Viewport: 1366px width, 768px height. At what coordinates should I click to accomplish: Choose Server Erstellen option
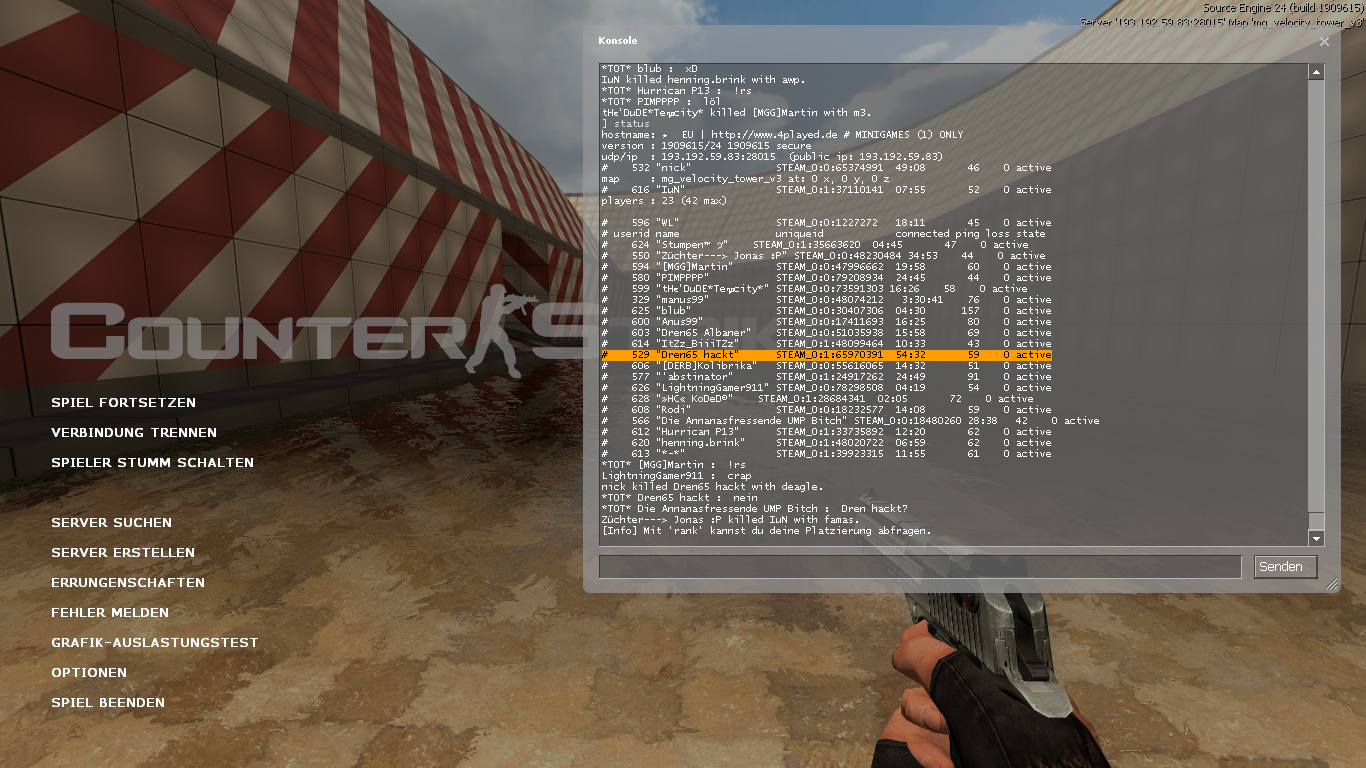point(123,553)
